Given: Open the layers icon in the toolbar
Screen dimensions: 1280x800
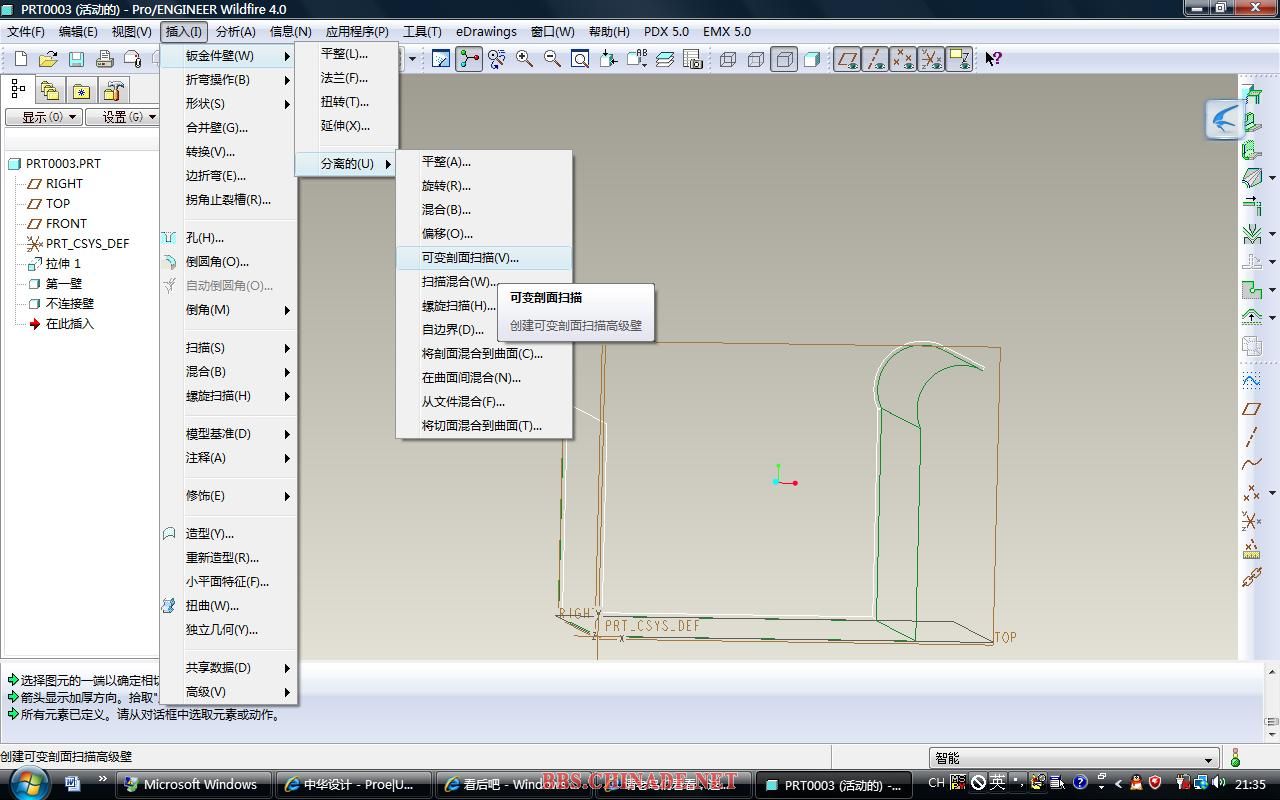Looking at the screenshot, I should click(x=665, y=59).
